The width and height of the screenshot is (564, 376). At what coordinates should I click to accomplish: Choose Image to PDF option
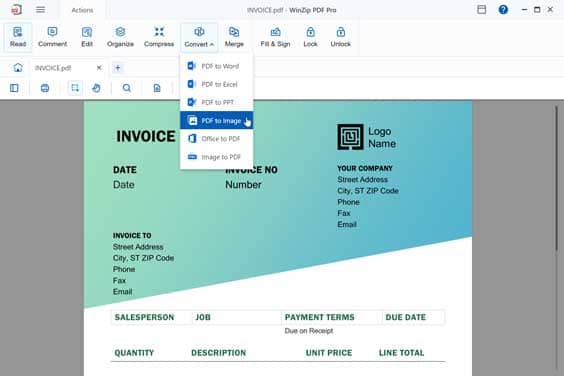tap(217, 157)
